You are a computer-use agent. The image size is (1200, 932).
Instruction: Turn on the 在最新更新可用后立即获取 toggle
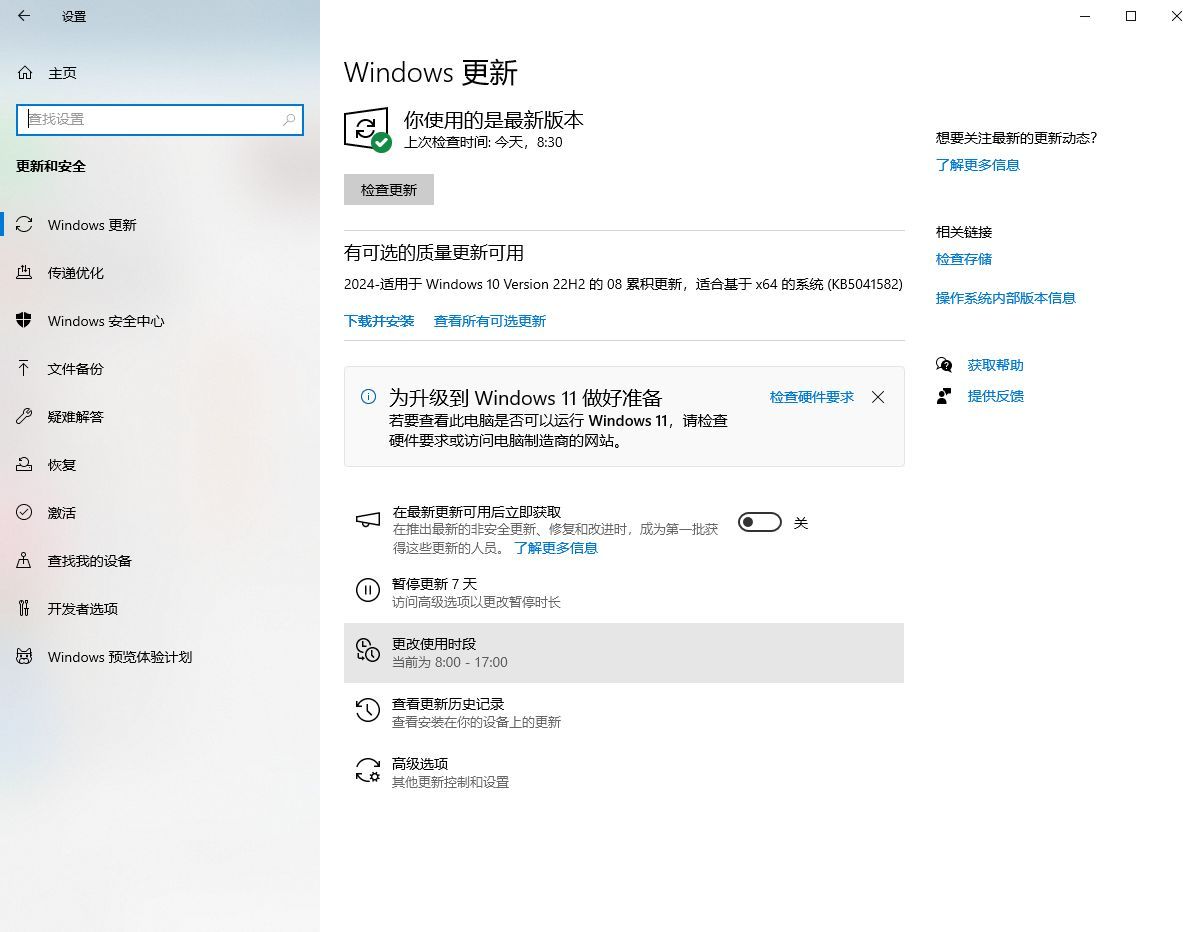(x=760, y=522)
